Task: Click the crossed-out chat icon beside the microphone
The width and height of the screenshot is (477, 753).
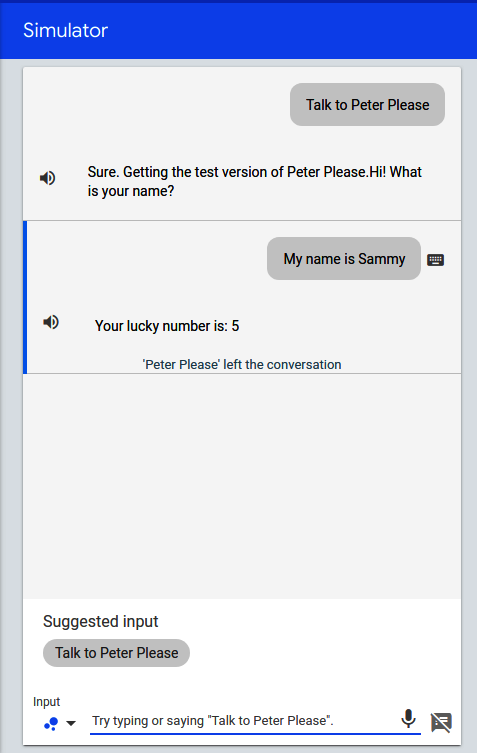Action: [441, 722]
